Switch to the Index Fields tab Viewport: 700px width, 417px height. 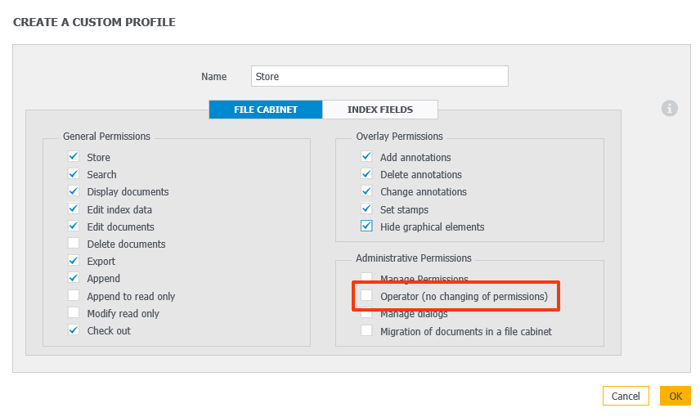380,109
